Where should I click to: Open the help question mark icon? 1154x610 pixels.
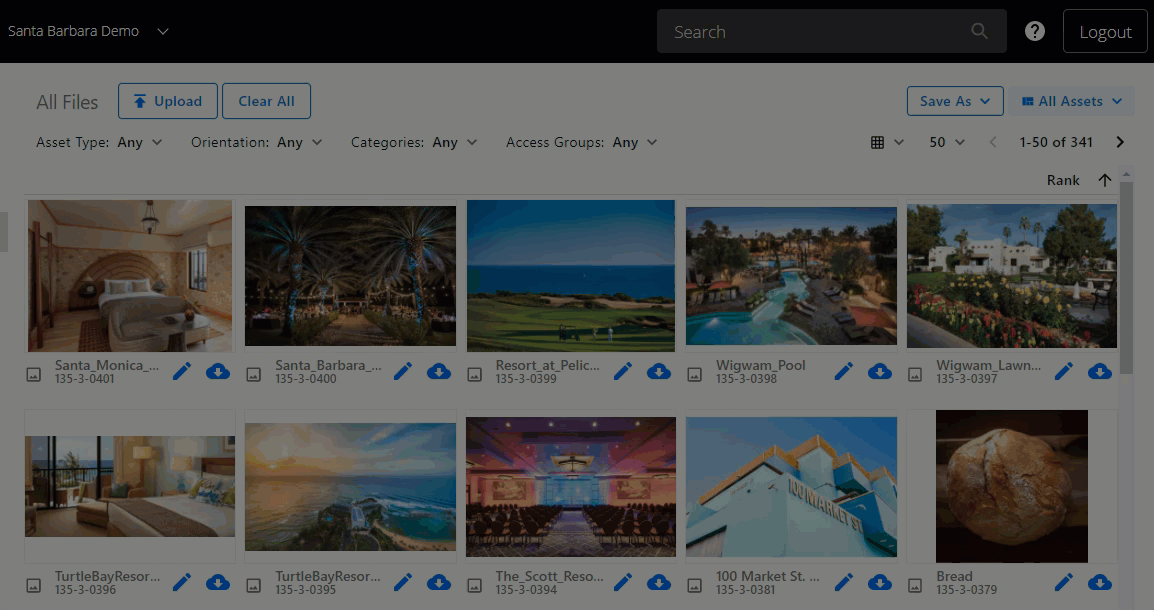[x=1035, y=31]
